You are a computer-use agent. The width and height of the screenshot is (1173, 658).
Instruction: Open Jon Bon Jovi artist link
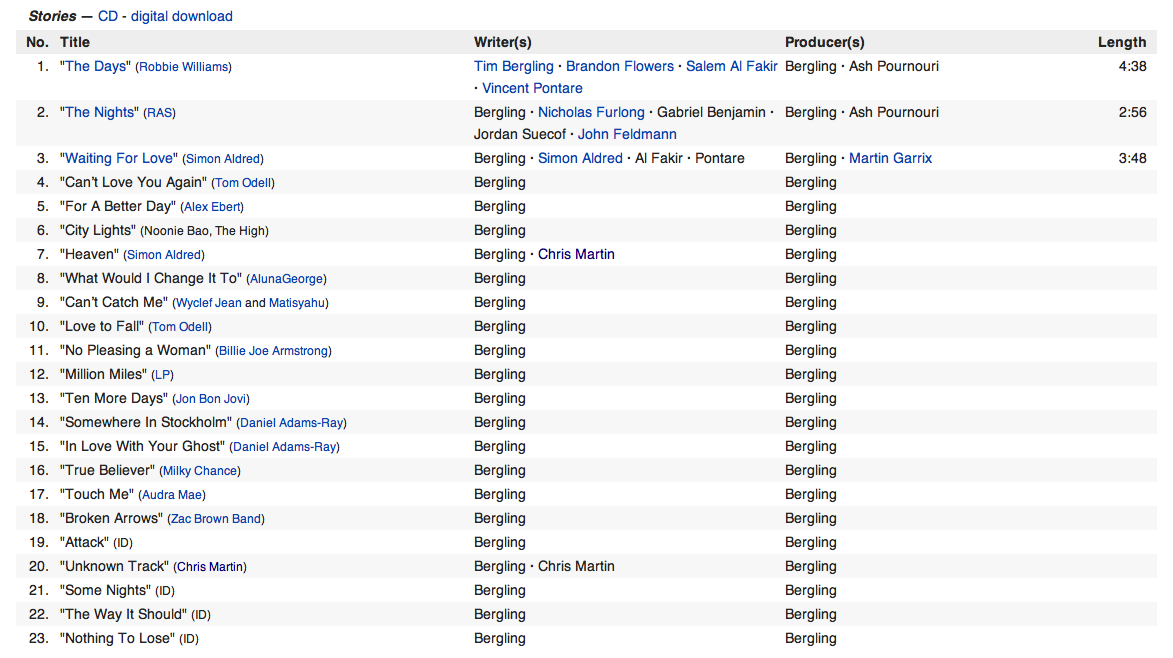click(x=211, y=399)
